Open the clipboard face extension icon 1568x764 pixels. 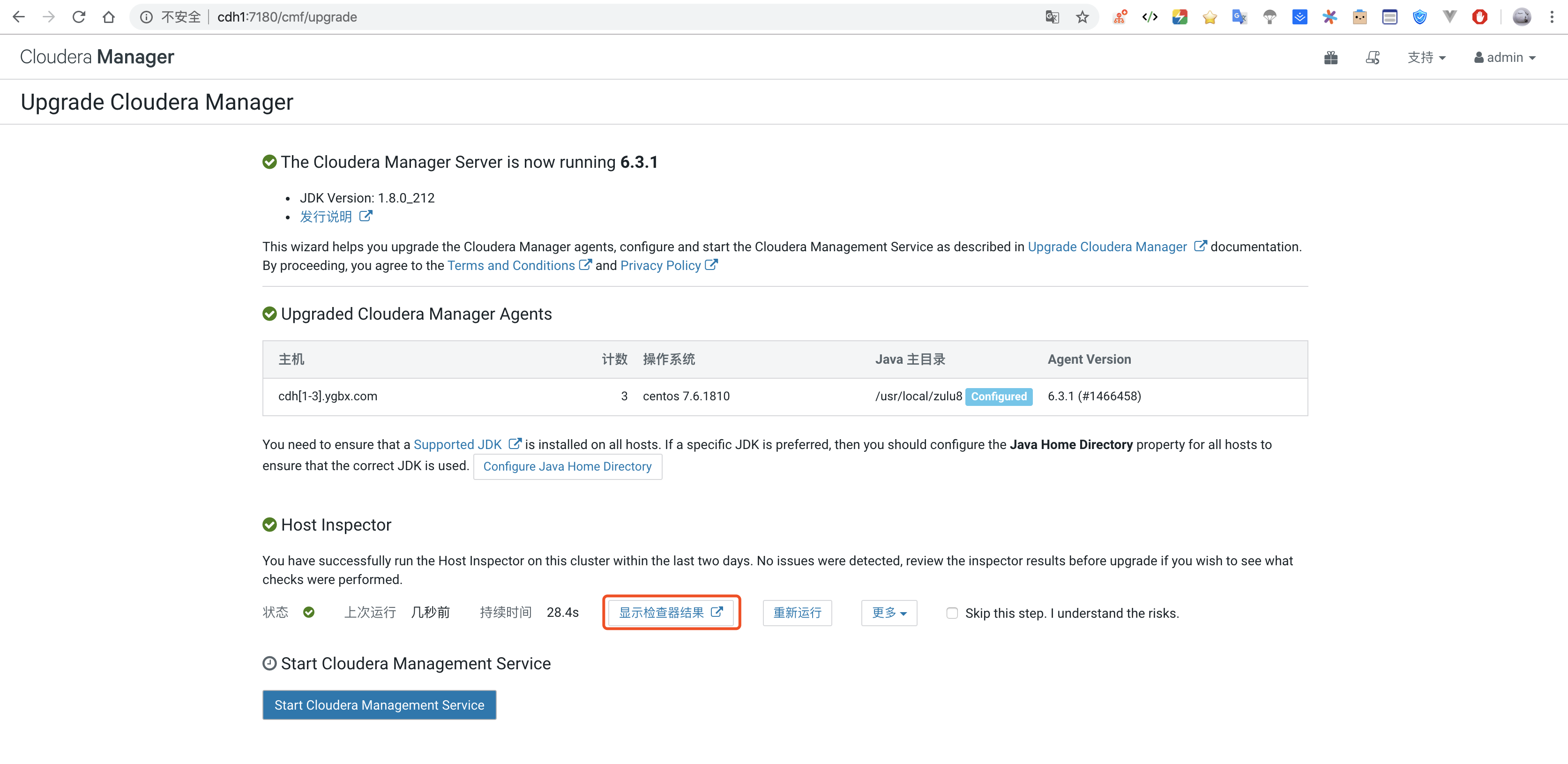point(1360,17)
